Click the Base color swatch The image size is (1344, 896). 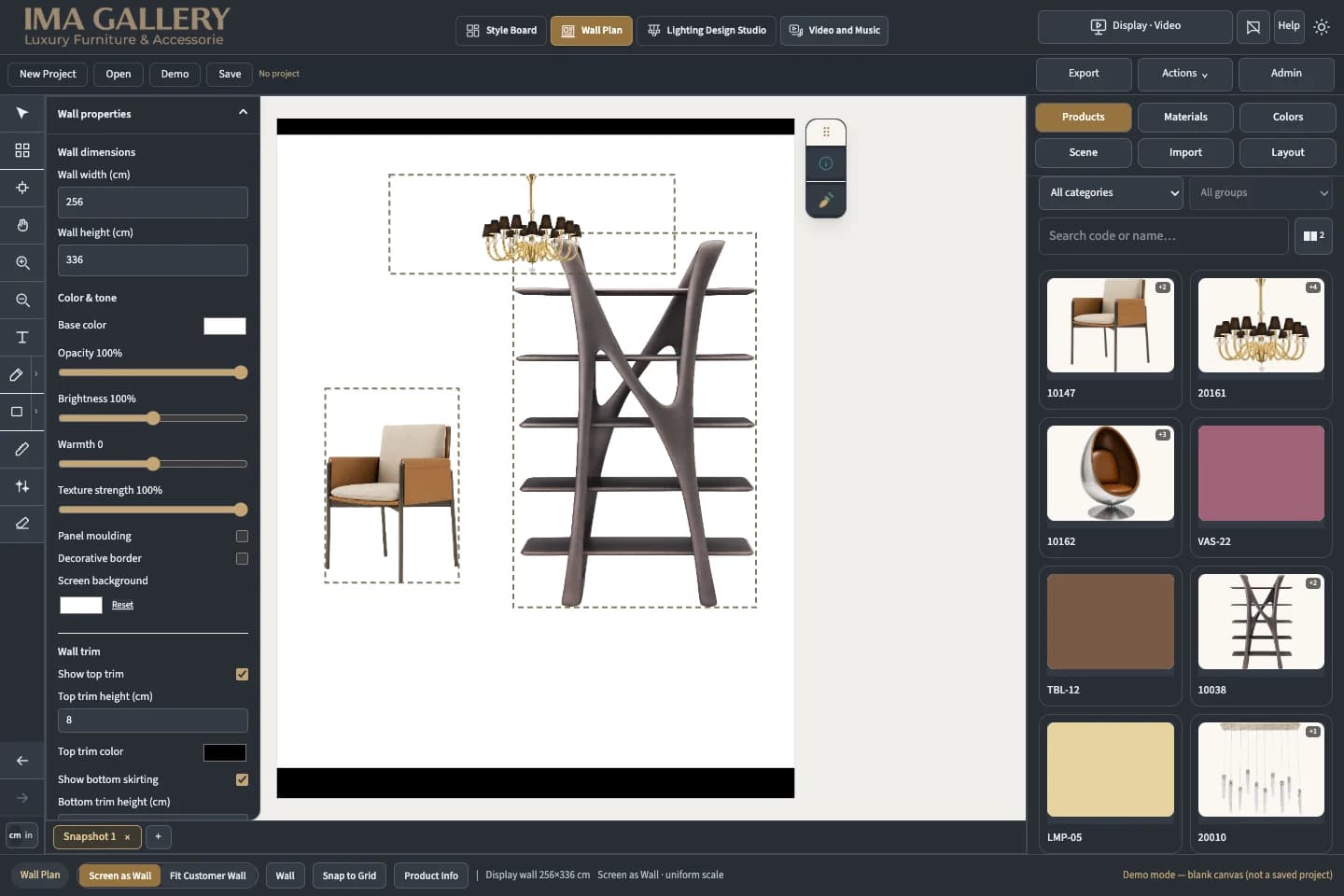coord(225,326)
